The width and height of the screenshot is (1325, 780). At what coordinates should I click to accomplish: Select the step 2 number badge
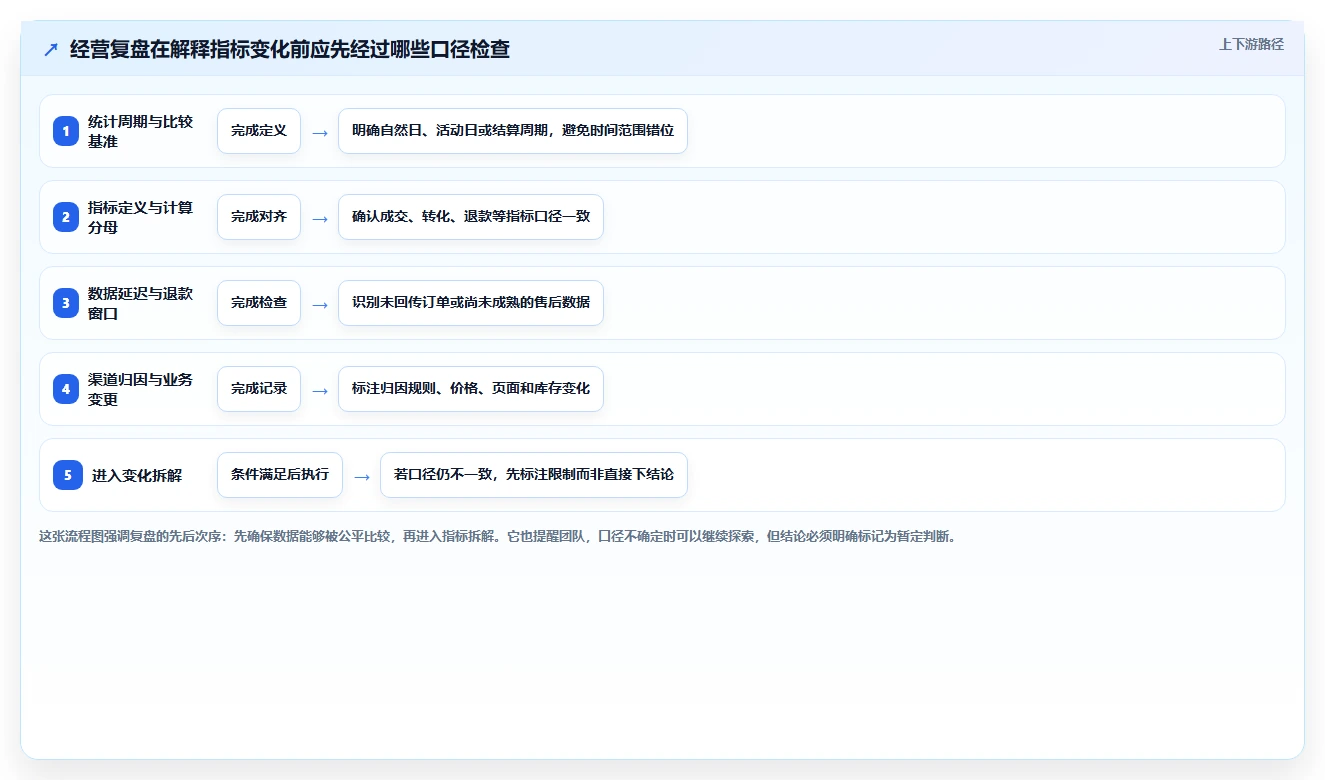66,217
